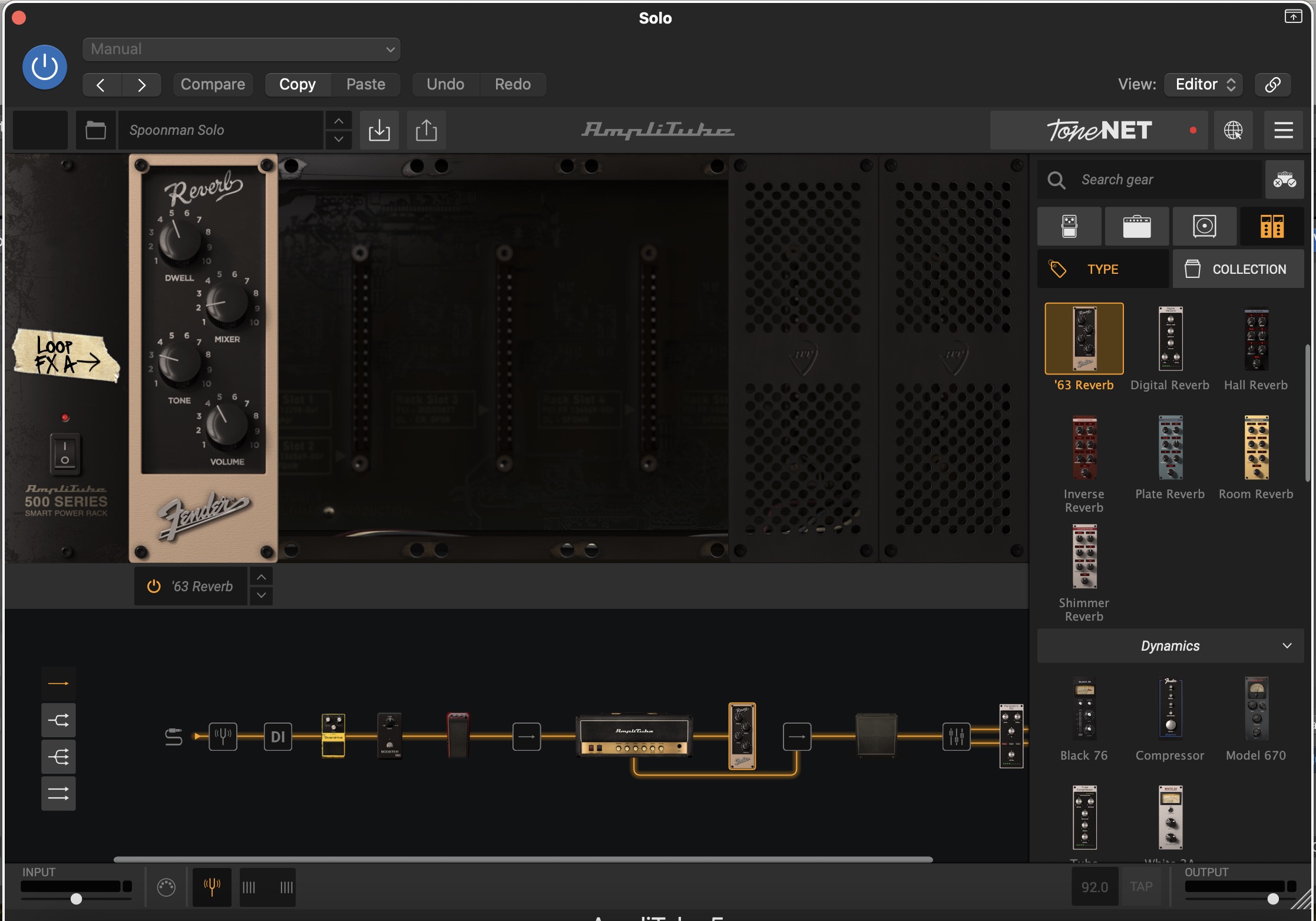Image resolution: width=1316 pixels, height=921 pixels.
Task: Click the Compare button
Action: pos(213,85)
